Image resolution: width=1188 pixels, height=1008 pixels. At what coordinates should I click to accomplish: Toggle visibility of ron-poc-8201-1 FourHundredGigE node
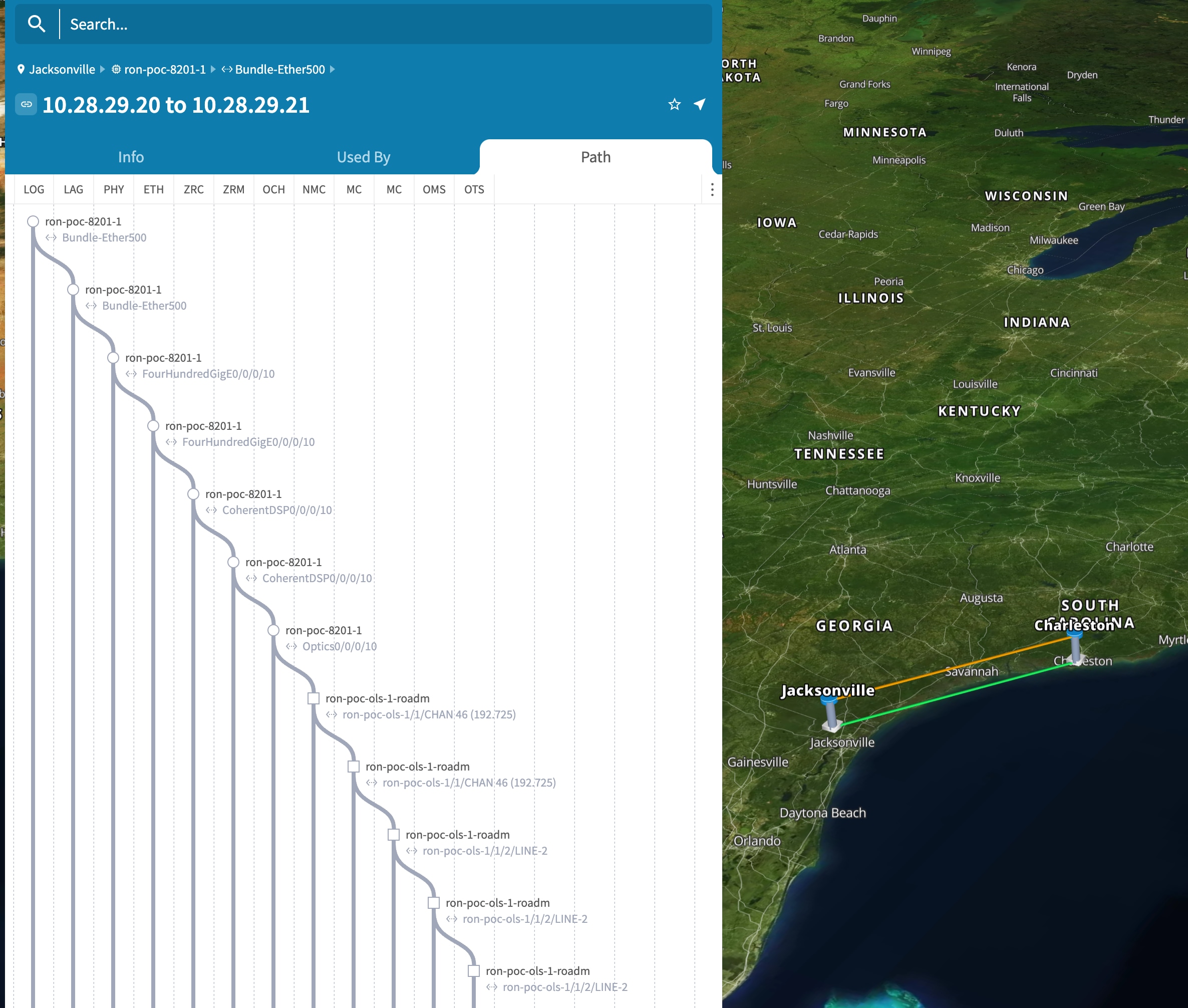tap(113, 357)
